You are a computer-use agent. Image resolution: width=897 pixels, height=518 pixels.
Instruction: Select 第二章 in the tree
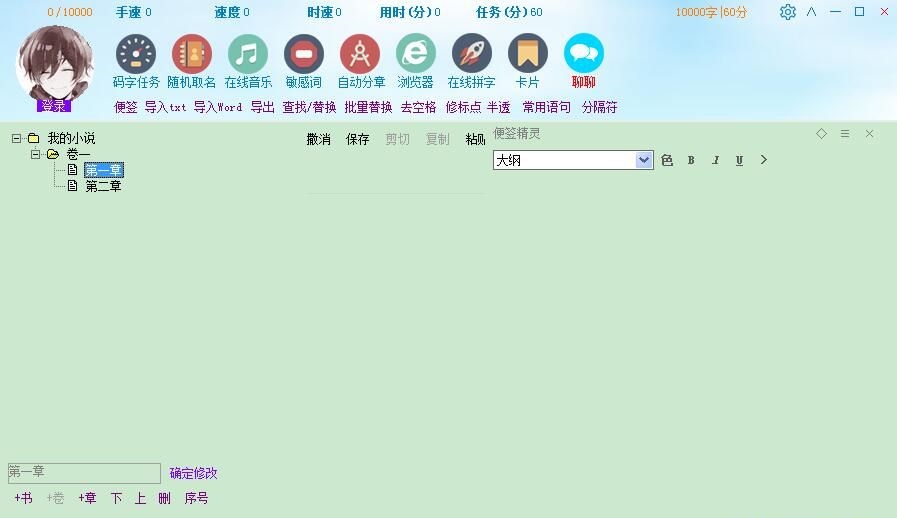(104, 186)
